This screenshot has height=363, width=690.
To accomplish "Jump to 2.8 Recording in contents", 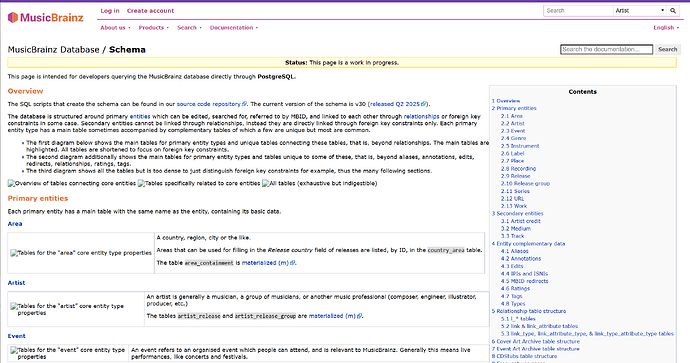I will click(x=518, y=169).
